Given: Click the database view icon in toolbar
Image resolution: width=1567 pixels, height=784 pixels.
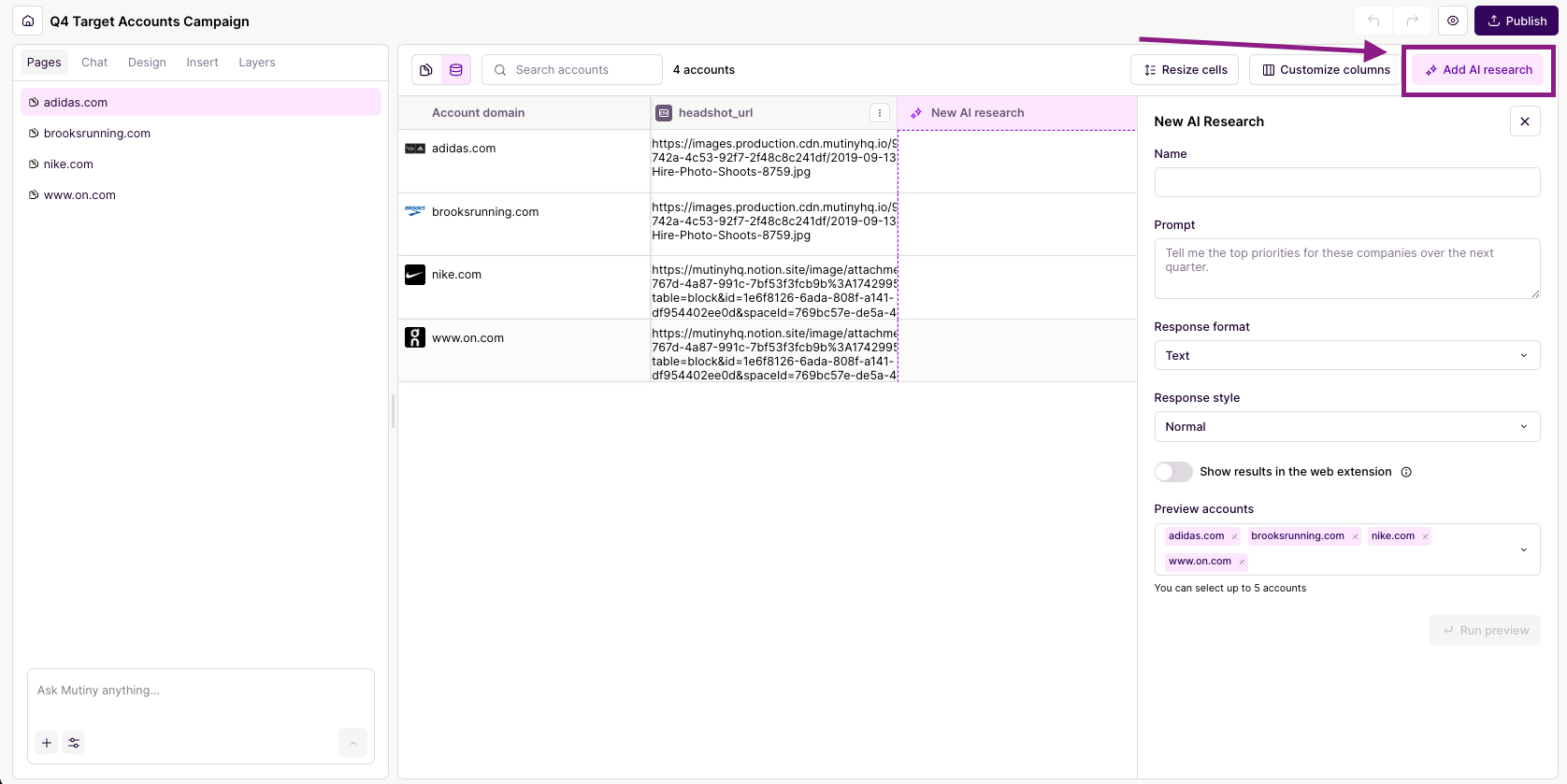Looking at the screenshot, I should (456, 70).
